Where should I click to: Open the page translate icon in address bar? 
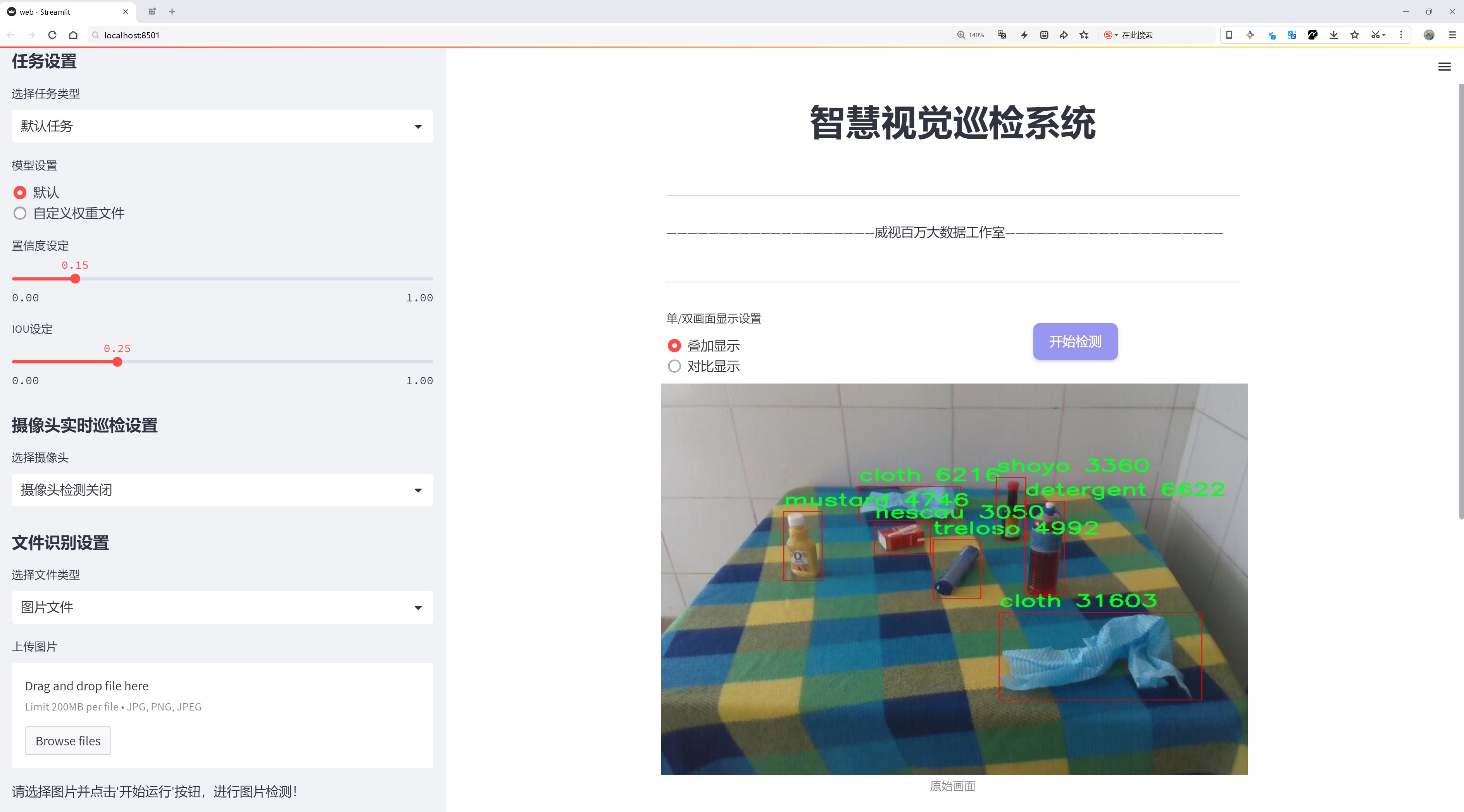point(1002,35)
